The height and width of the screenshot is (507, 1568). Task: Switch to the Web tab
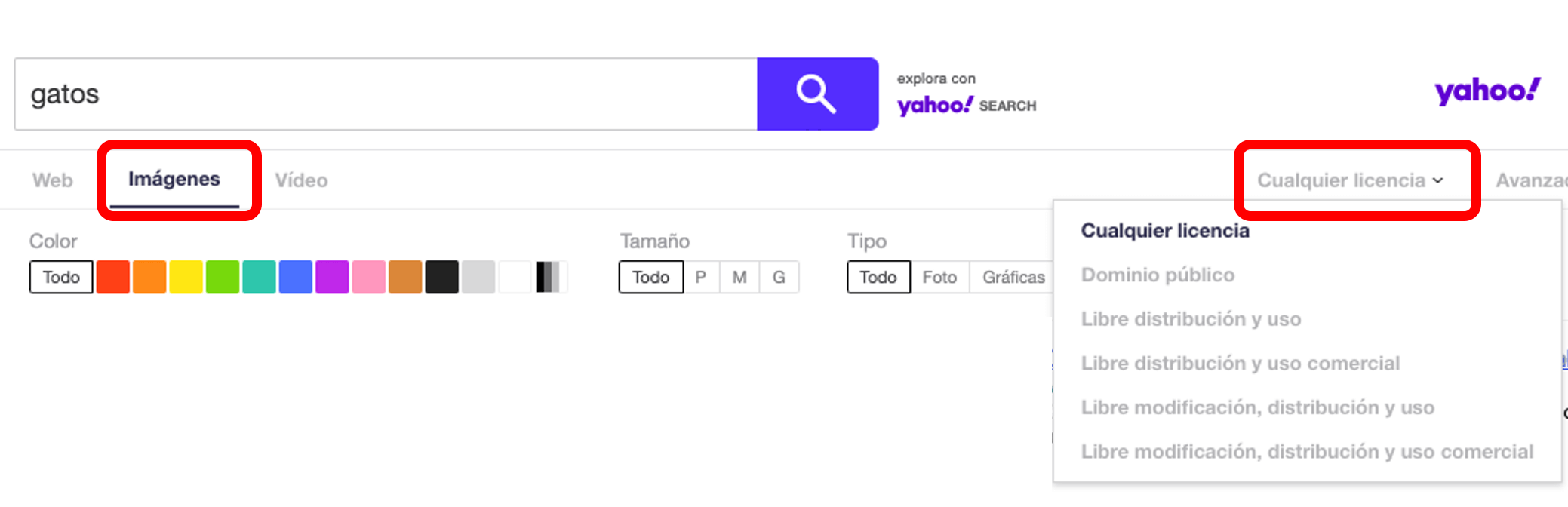53,180
